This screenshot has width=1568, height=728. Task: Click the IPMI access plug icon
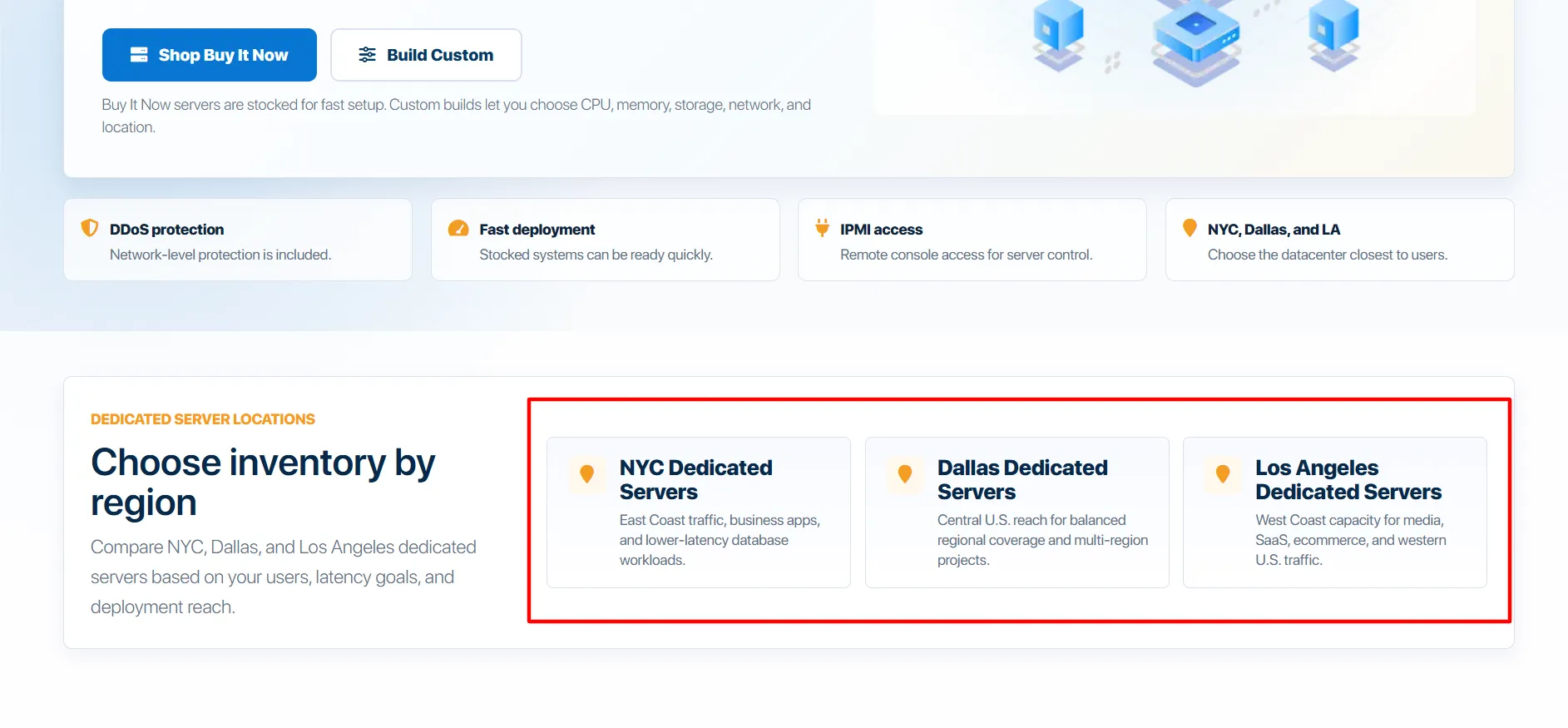pos(823,228)
